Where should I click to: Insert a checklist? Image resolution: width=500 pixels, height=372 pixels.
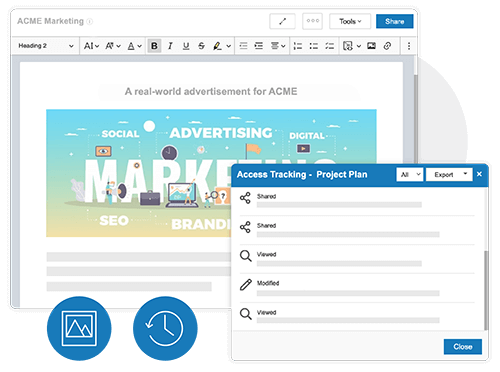pos(329,46)
